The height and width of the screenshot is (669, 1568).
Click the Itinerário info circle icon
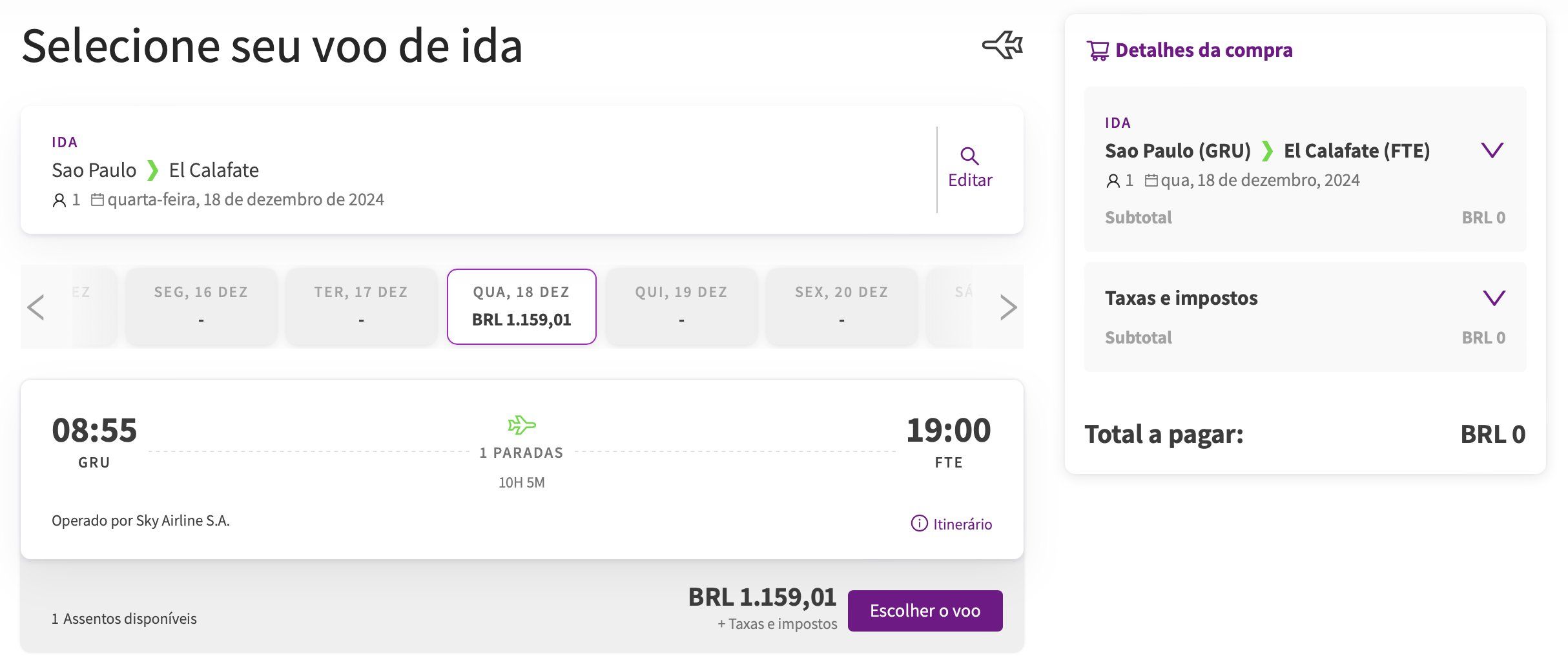(x=919, y=523)
